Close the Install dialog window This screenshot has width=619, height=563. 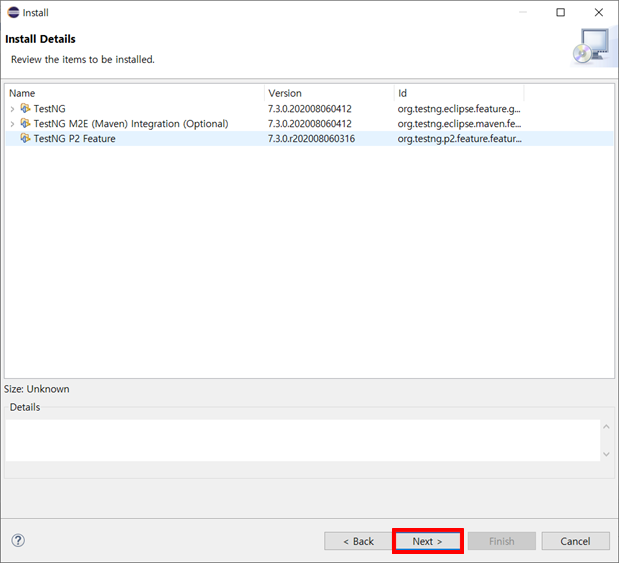598,12
